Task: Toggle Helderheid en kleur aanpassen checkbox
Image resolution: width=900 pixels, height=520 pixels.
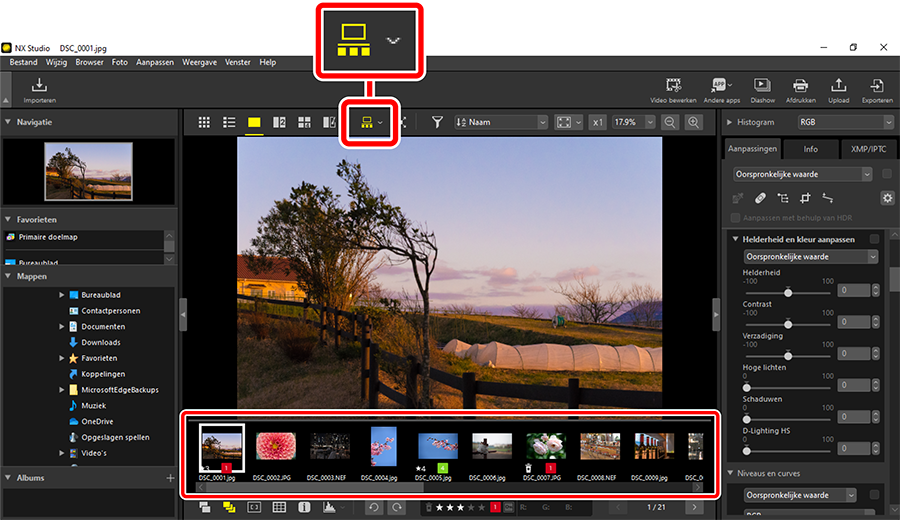Action: click(874, 239)
